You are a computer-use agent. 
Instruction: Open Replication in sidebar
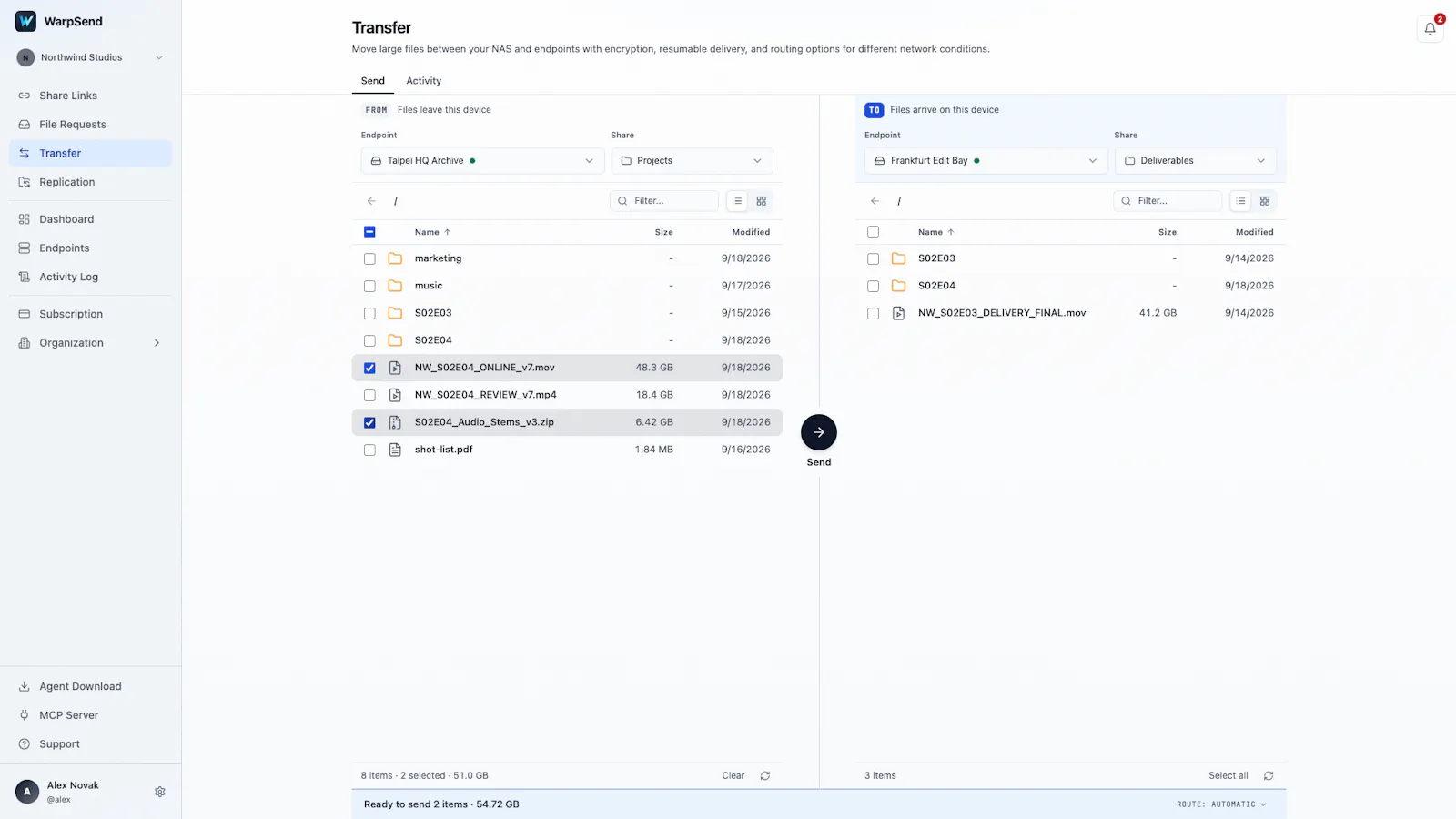tap(90, 182)
